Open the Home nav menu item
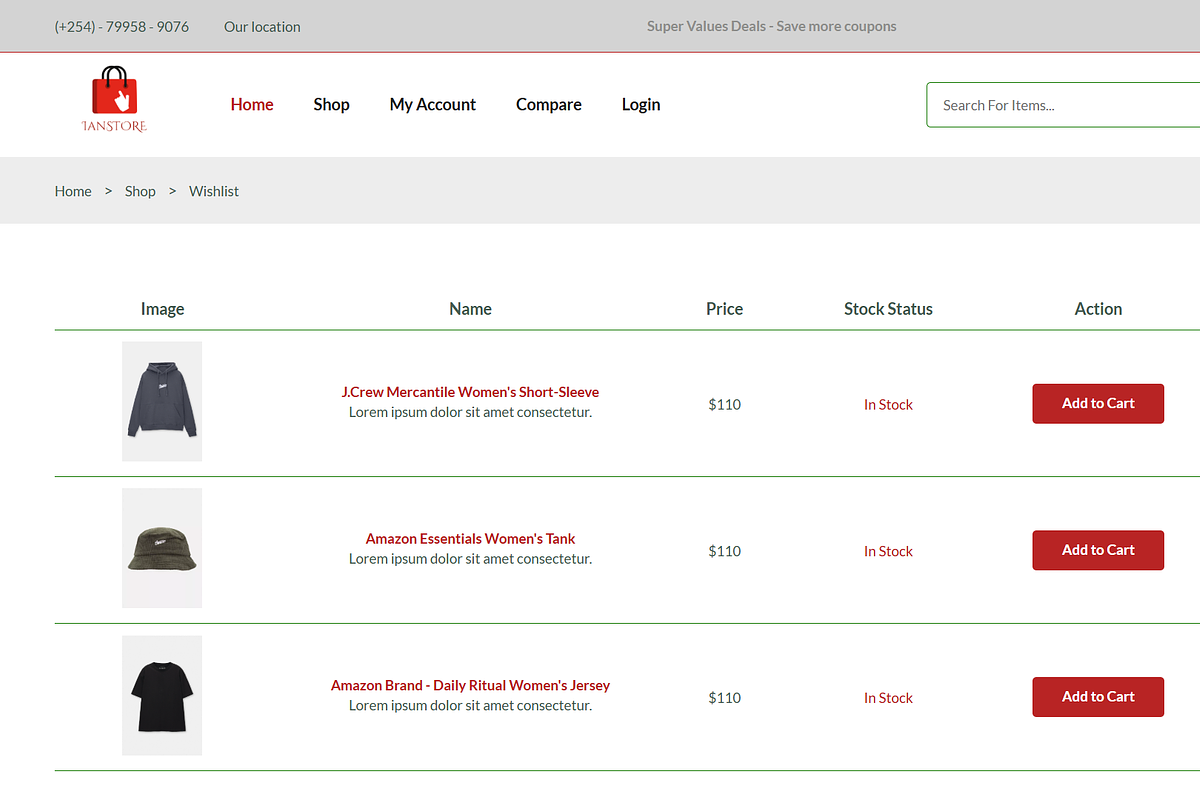The image size is (1200, 800). [x=252, y=104]
